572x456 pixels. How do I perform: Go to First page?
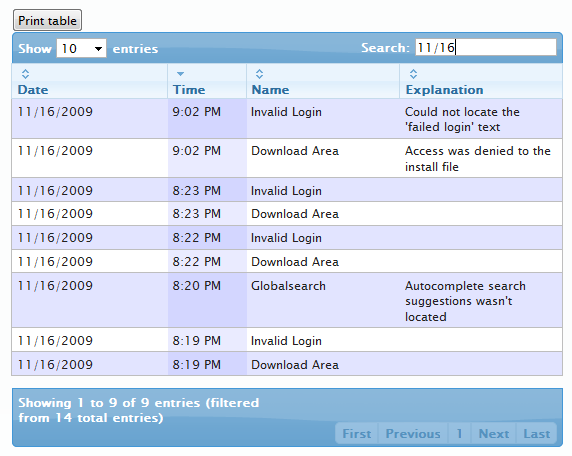(357, 433)
